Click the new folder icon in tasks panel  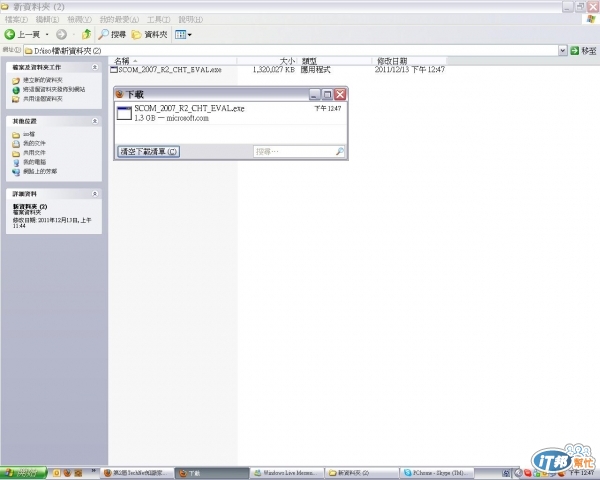coord(16,81)
